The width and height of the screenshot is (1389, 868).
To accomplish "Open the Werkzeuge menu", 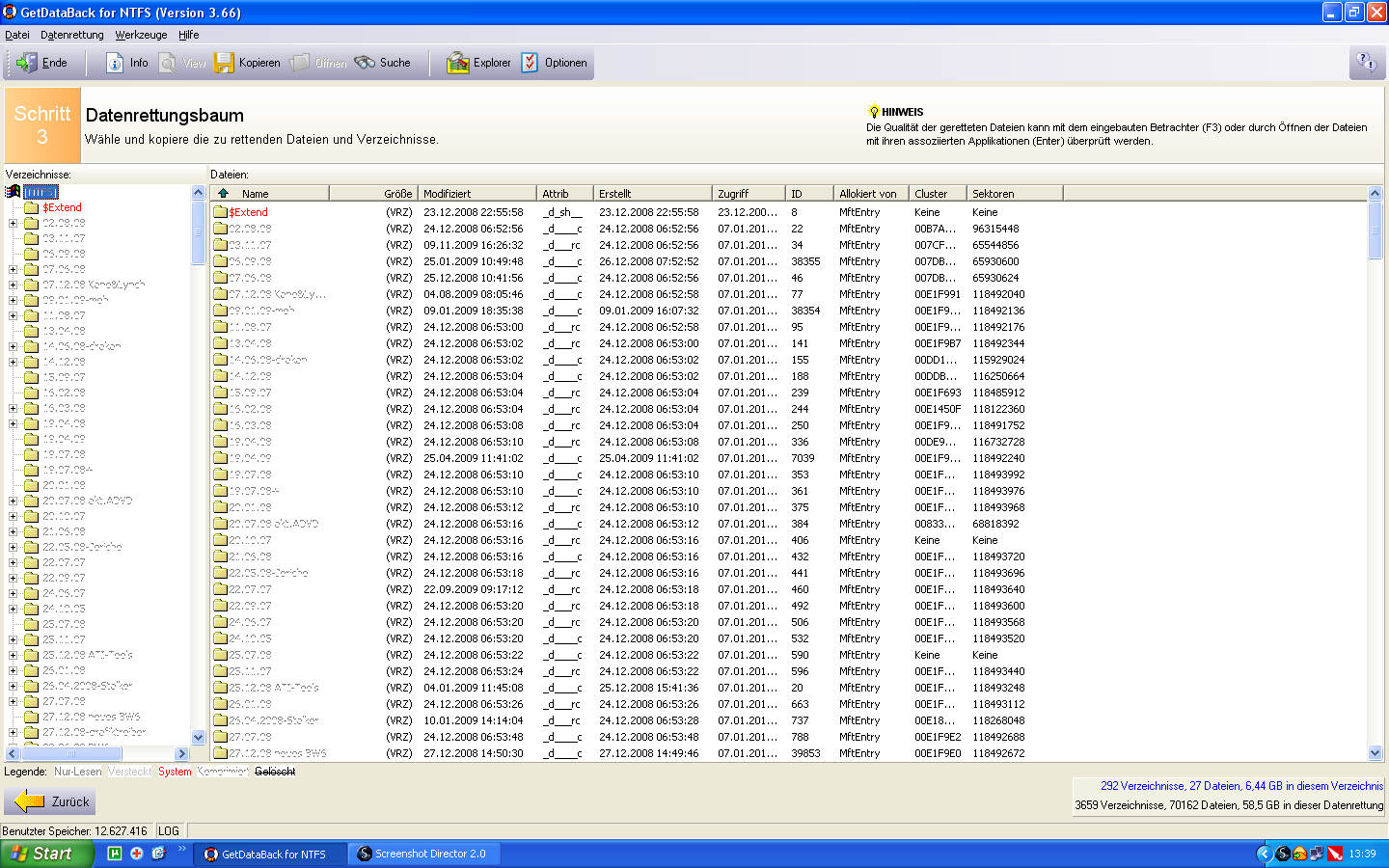I will click(x=141, y=35).
